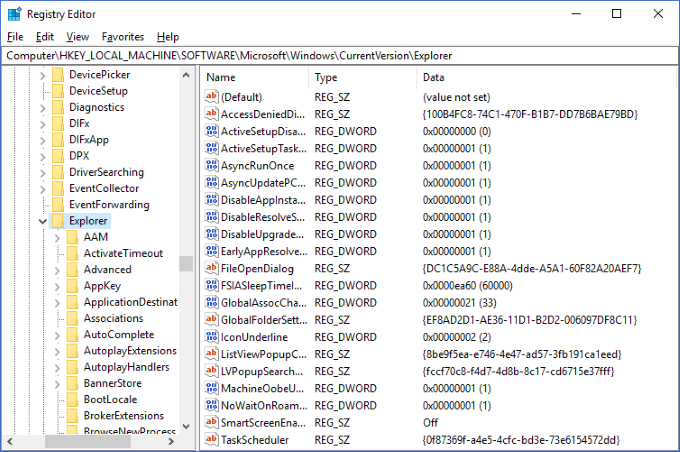Click the string icon beside ListViewPopupC... value
The height and width of the screenshot is (452, 680).
point(212,354)
